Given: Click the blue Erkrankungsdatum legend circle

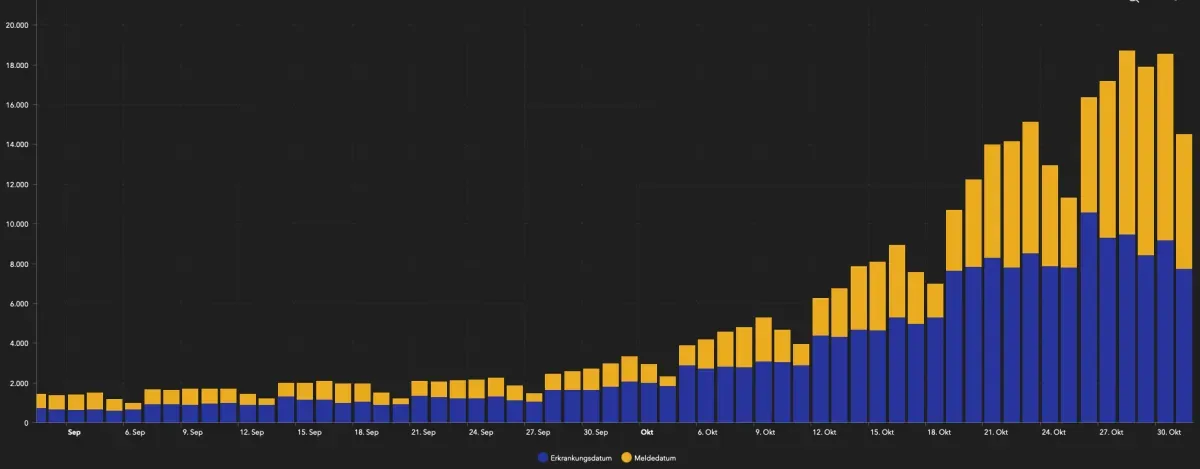Looking at the screenshot, I should (543, 457).
